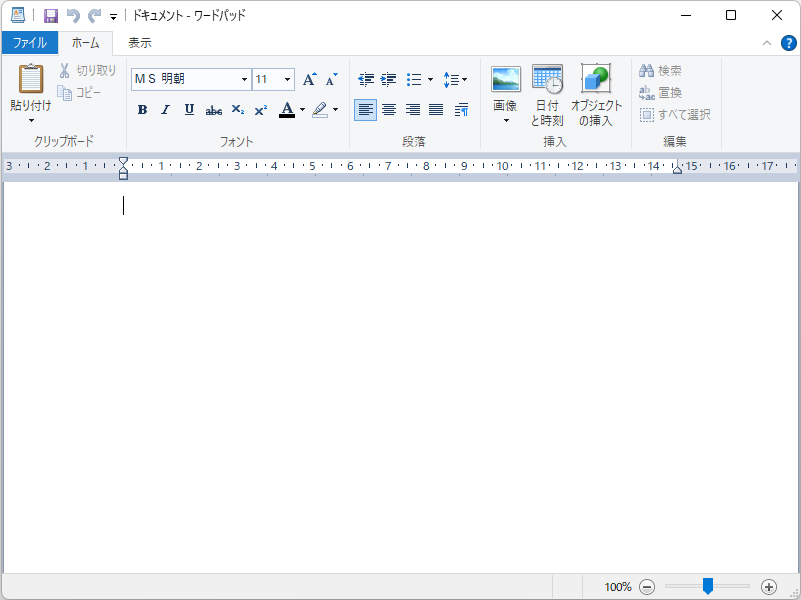Click 置換 replace button
Screen dimensions: 801x600
point(661,92)
